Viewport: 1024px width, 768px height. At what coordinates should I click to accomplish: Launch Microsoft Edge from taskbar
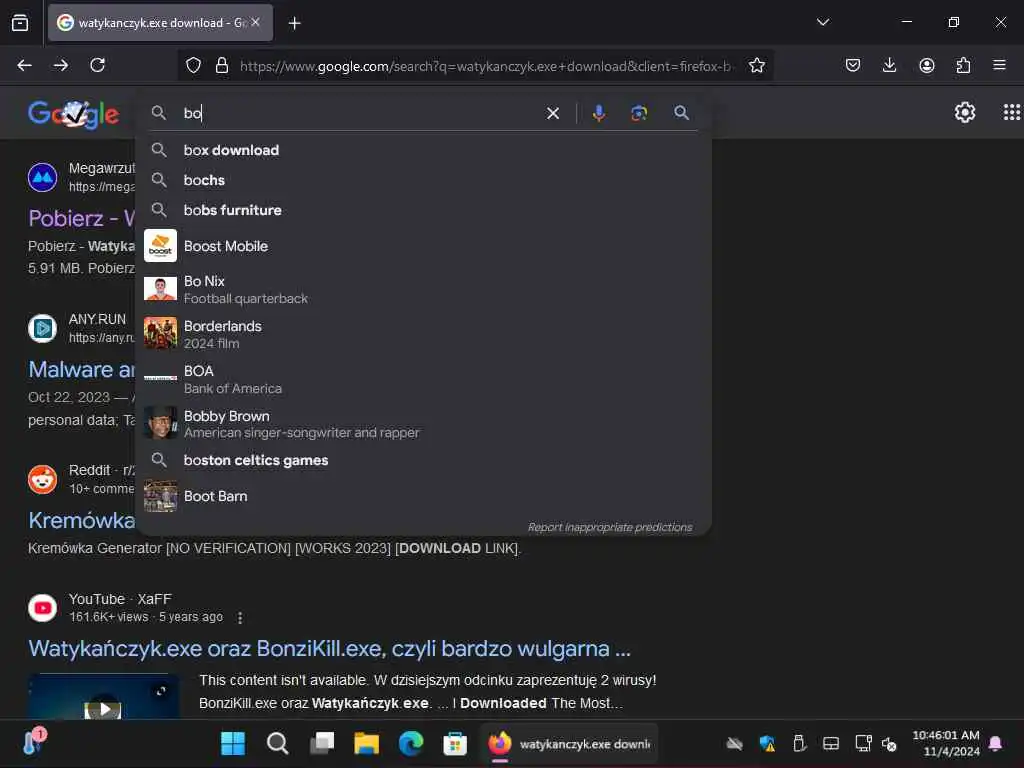point(411,743)
